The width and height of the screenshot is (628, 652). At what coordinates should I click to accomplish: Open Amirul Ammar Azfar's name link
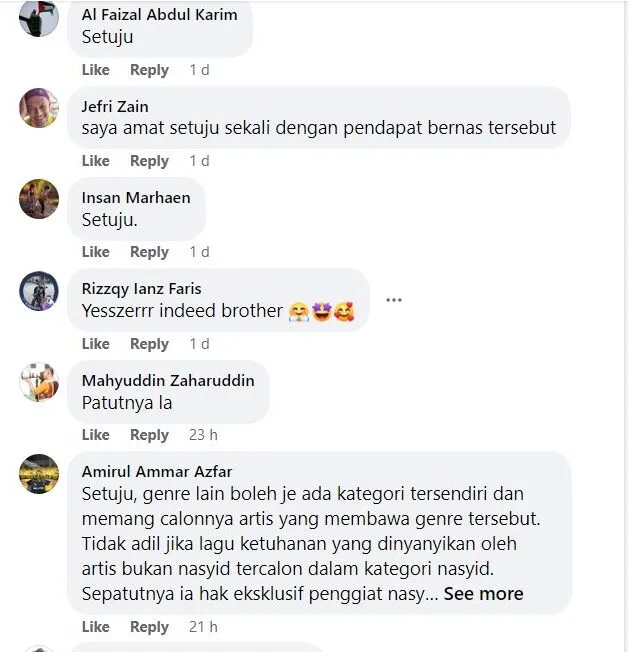(157, 472)
